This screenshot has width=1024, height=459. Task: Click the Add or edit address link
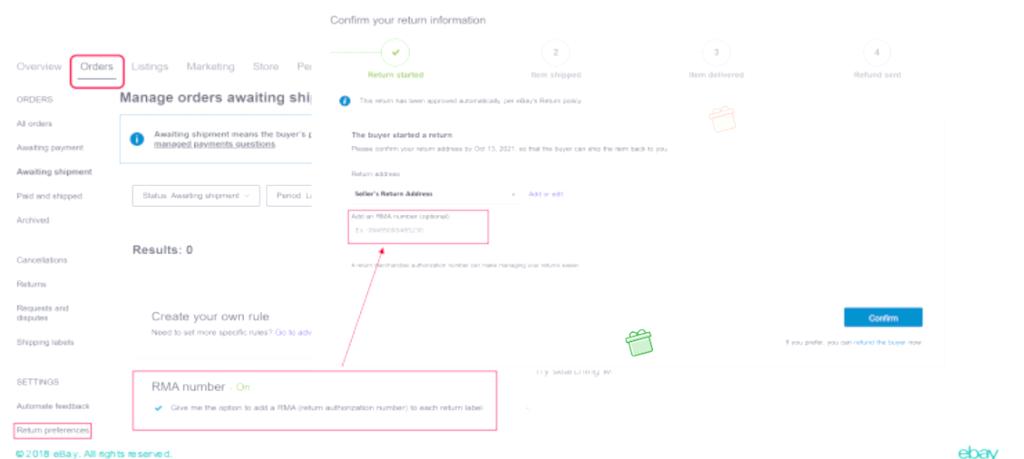pos(545,194)
